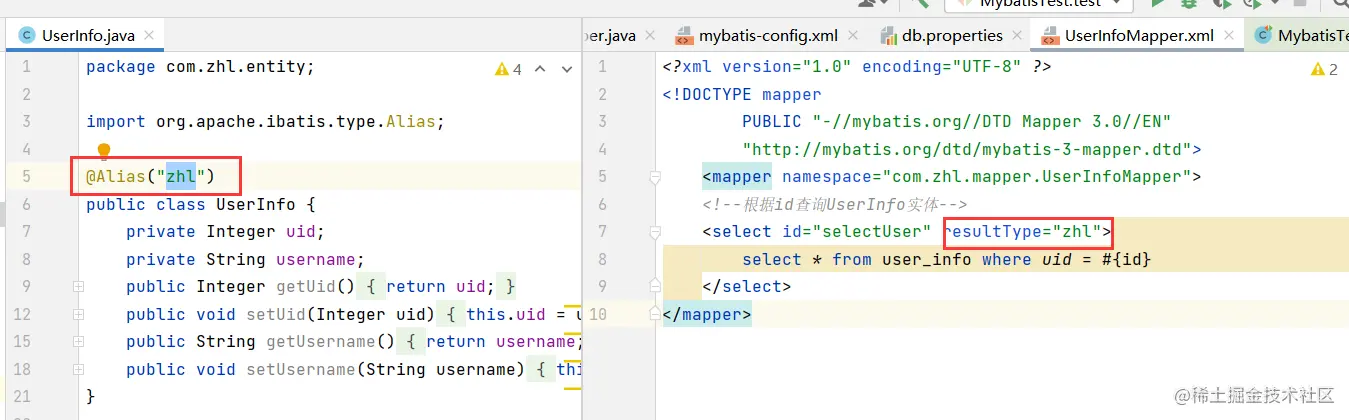
Task: Click the highlighted 'zhl' string in UserInfo.java
Action: 181,177
